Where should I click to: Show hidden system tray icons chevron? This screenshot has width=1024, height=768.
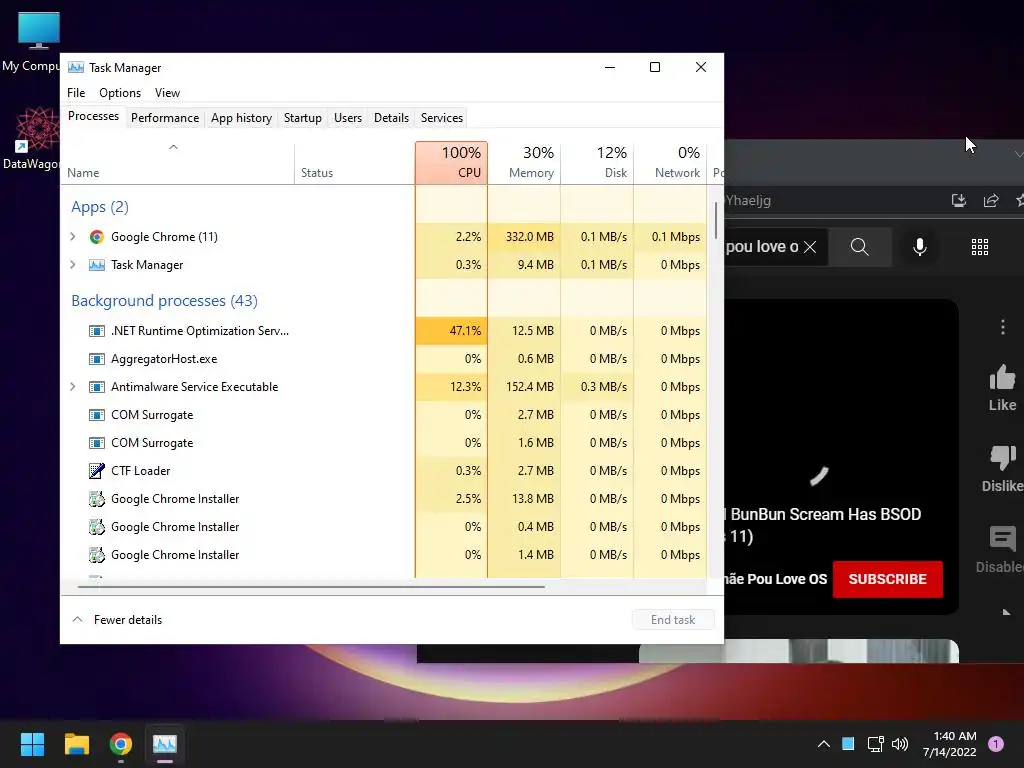tap(824, 744)
